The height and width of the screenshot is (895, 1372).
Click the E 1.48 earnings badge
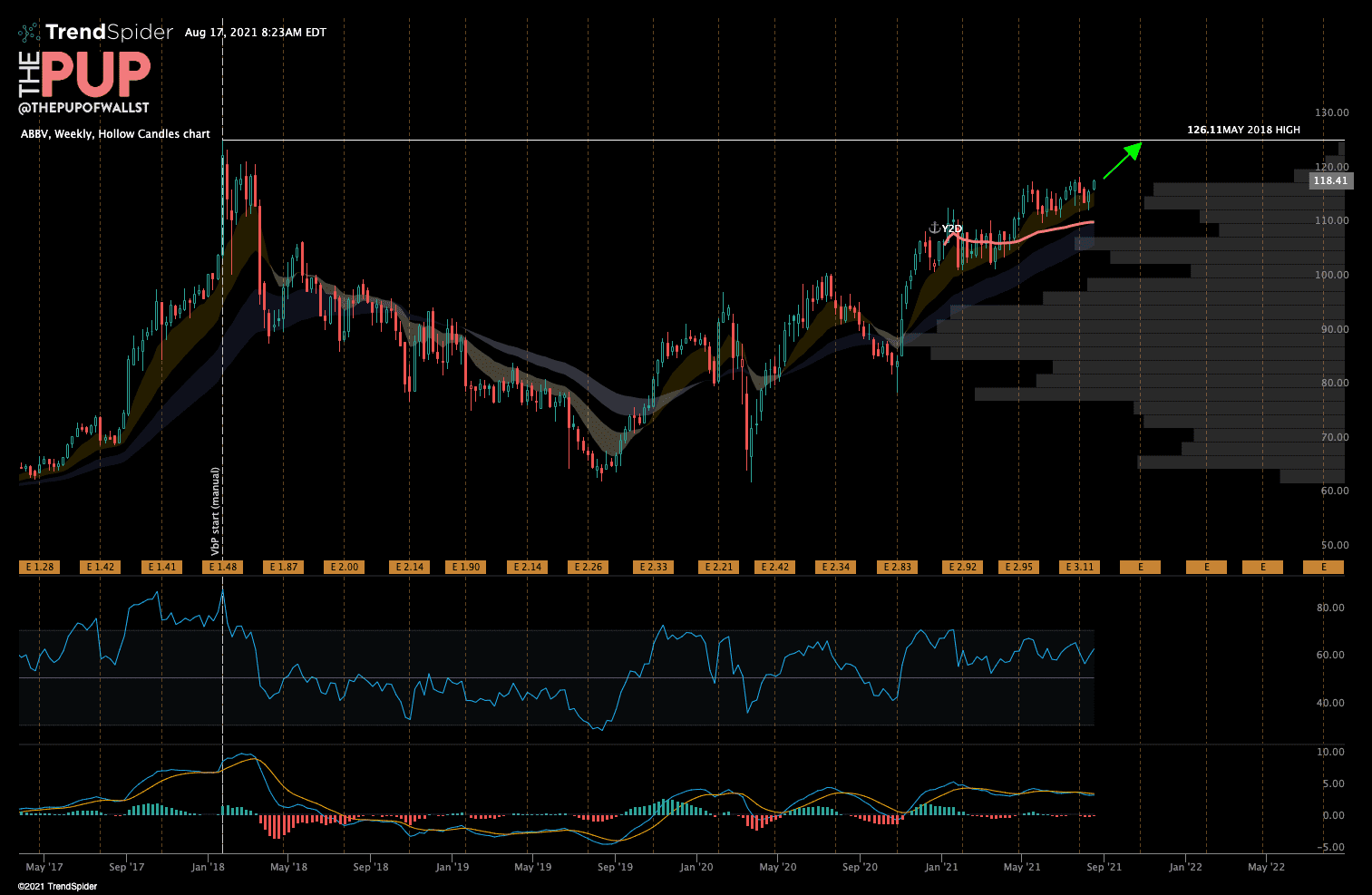click(222, 567)
